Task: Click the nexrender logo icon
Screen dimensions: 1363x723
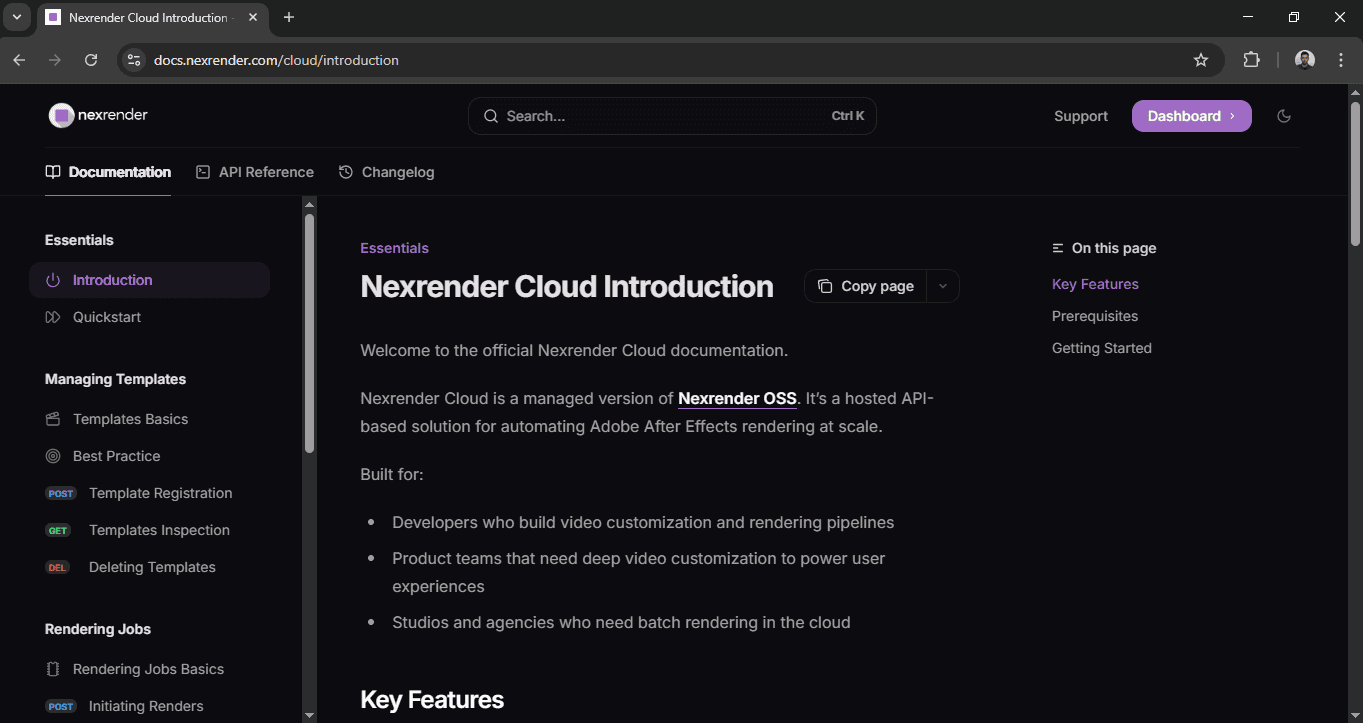Action: pos(60,115)
